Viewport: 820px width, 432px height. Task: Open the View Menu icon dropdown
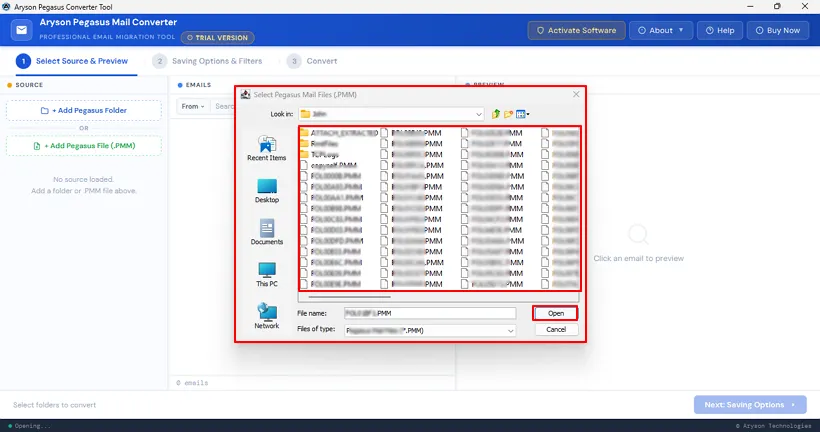522,114
